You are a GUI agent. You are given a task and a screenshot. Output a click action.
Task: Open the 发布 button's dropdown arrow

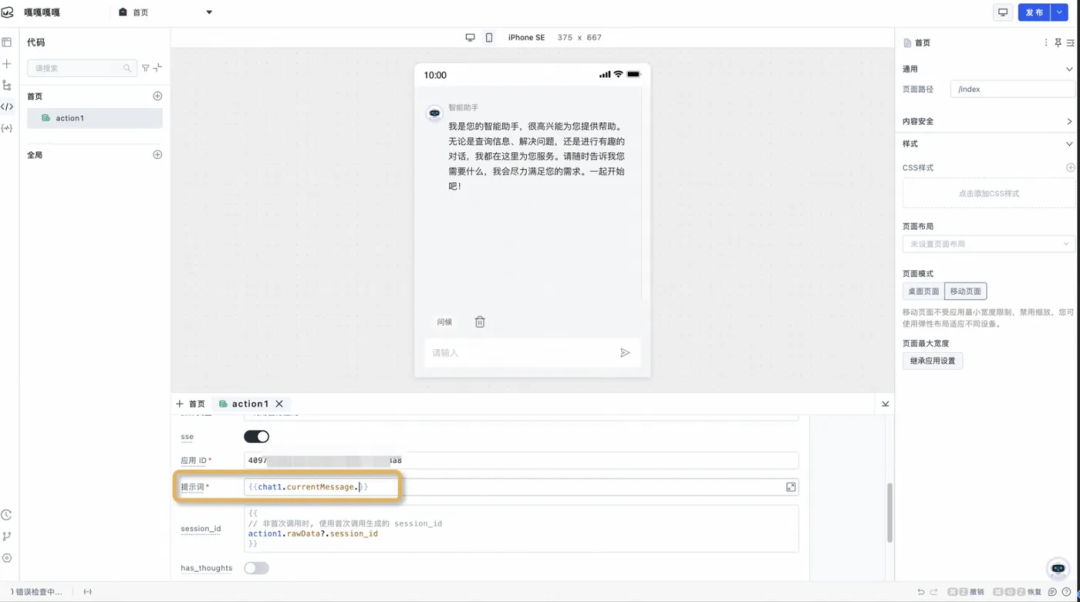point(1059,12)
